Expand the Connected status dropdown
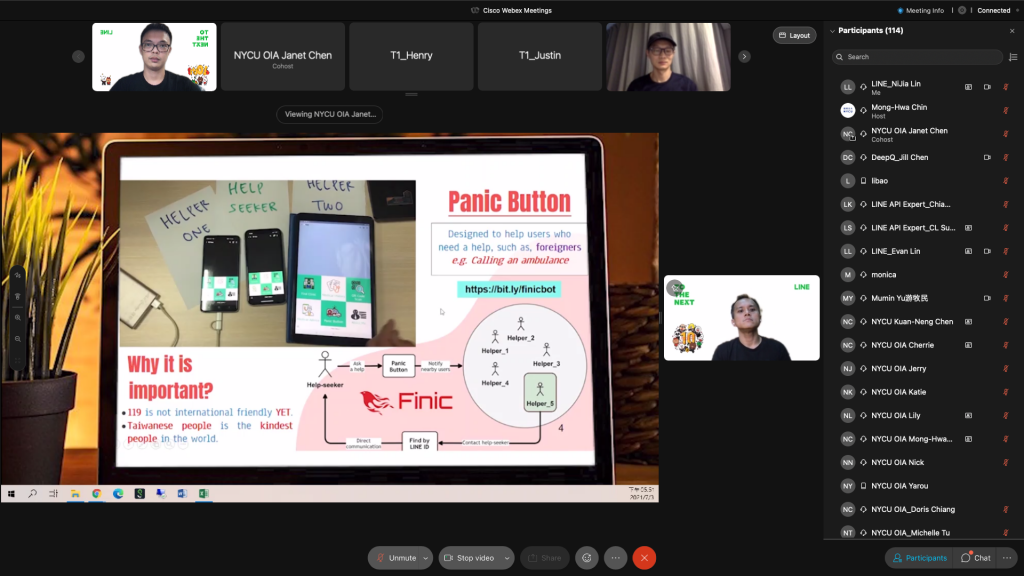This screenshot has height=576, width=1024. point(1017,10)
